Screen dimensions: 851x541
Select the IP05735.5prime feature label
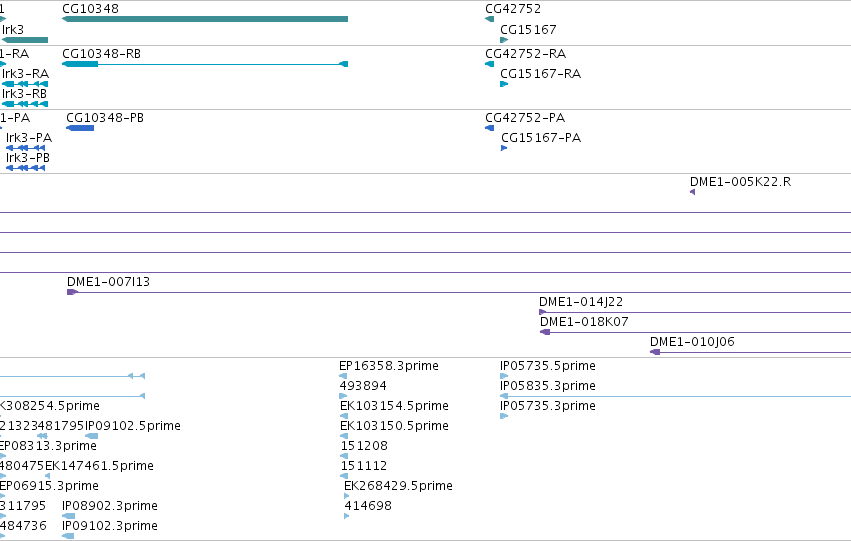[x=548, y=366]
